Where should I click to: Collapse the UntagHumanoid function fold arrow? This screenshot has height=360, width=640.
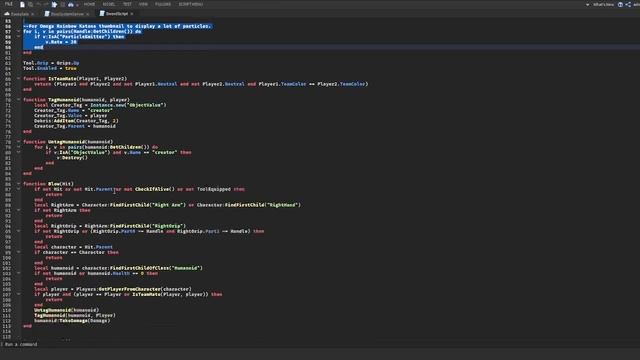coord(18,142)
